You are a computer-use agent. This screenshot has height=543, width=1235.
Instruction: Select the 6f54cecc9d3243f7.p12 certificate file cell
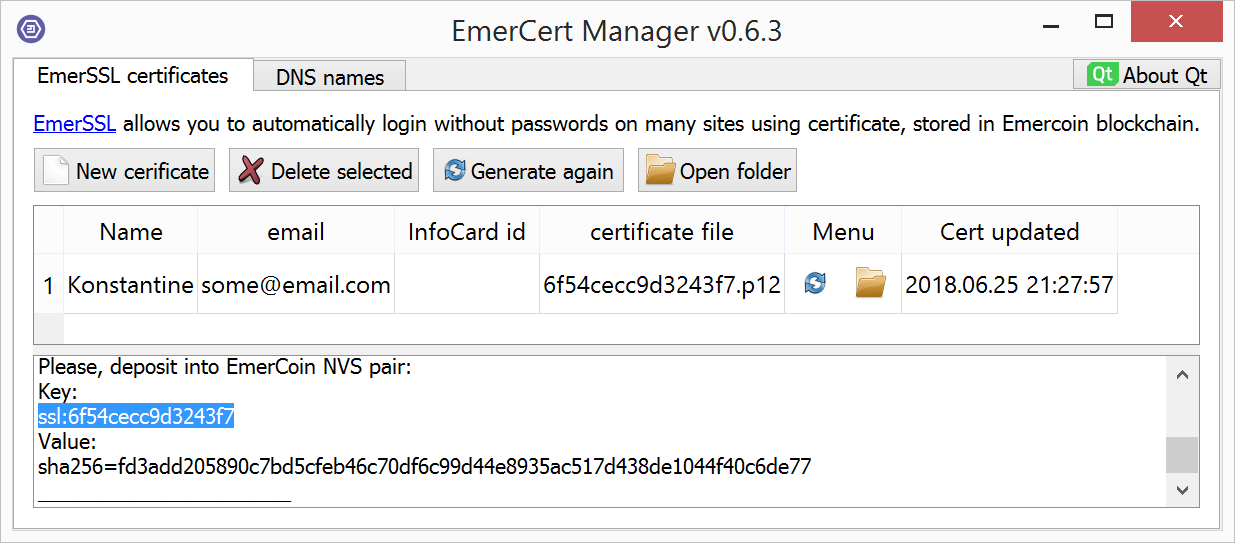662,285
